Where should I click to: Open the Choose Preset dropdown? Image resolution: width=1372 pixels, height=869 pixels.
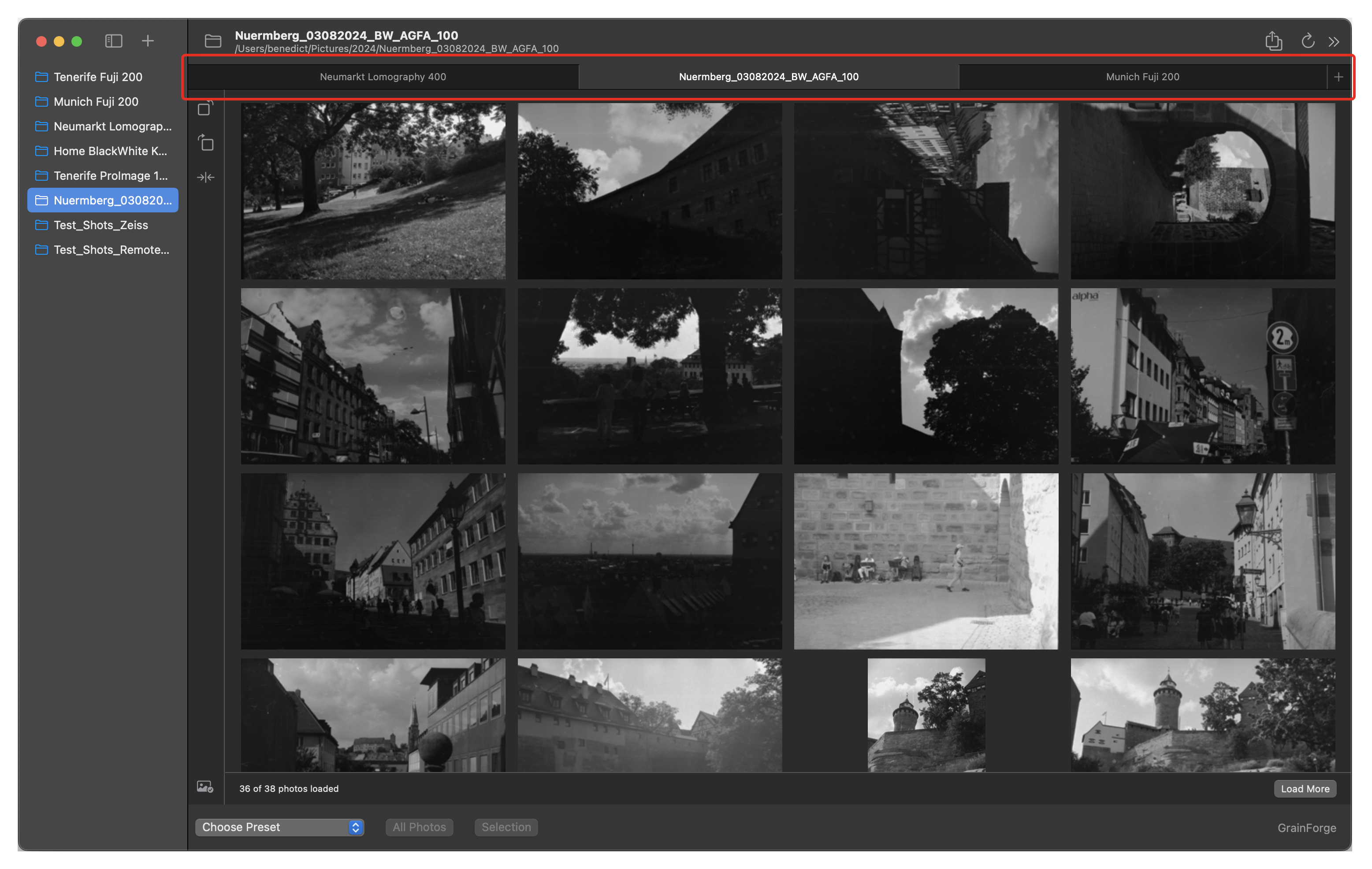[279, 827]
